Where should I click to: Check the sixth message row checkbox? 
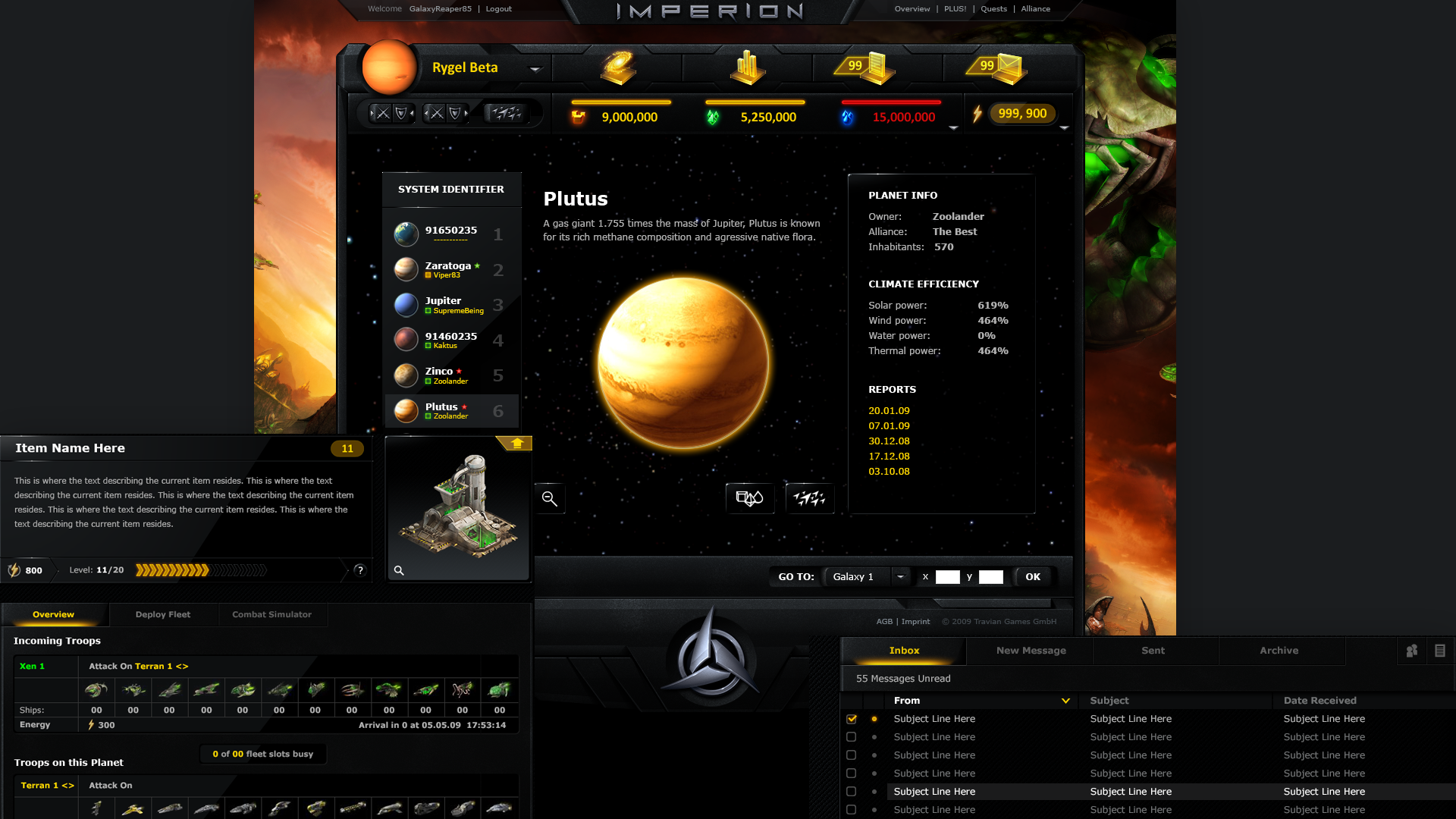click(852, 810)
